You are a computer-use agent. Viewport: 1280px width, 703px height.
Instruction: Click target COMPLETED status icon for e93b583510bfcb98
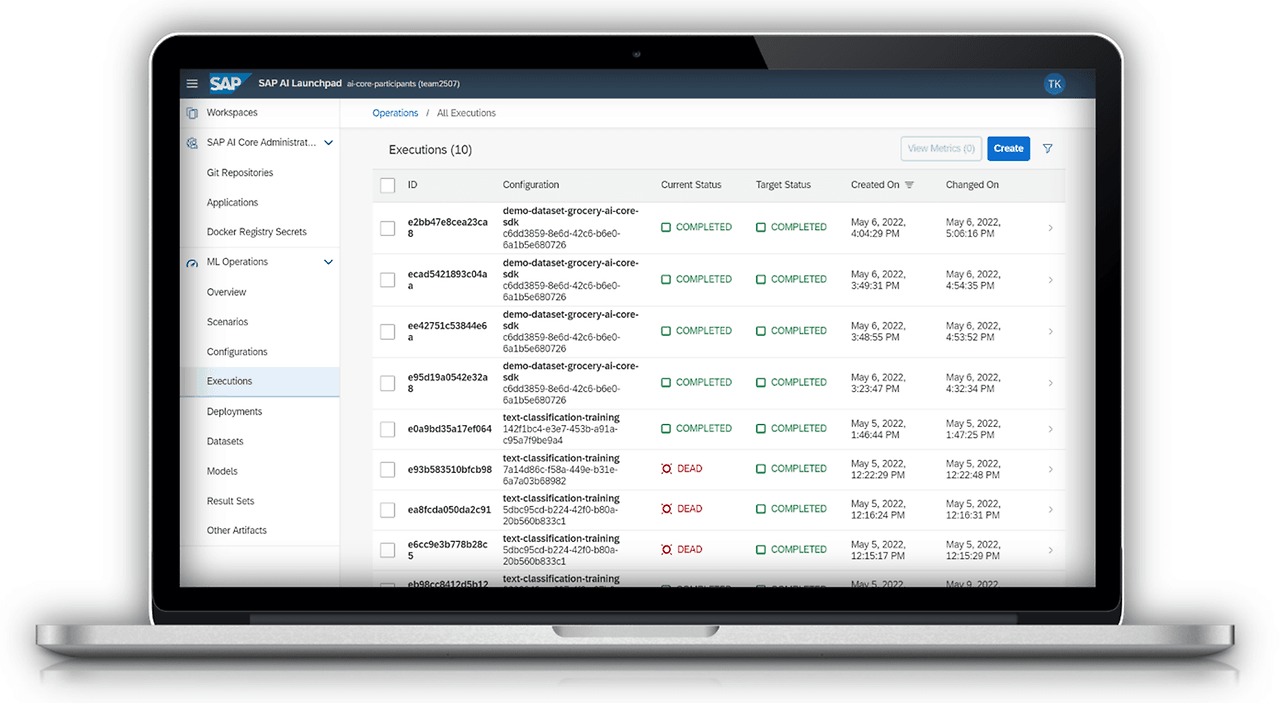click(x=761, y=469)
